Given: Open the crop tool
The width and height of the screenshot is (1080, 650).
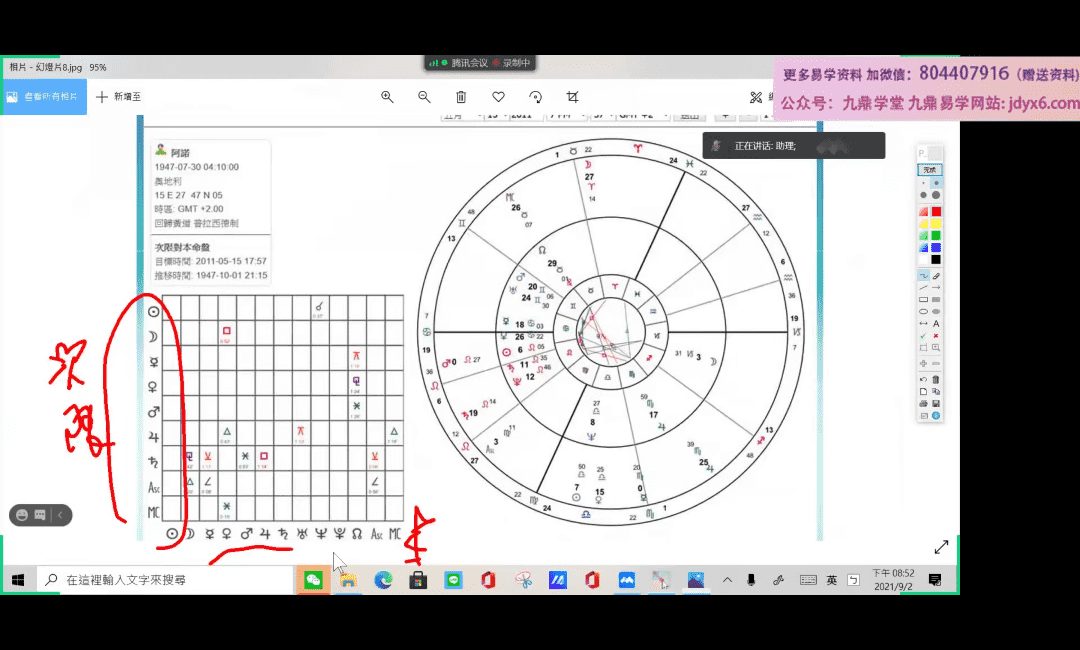Looking at the screenshot, I should tap(572, 97).
